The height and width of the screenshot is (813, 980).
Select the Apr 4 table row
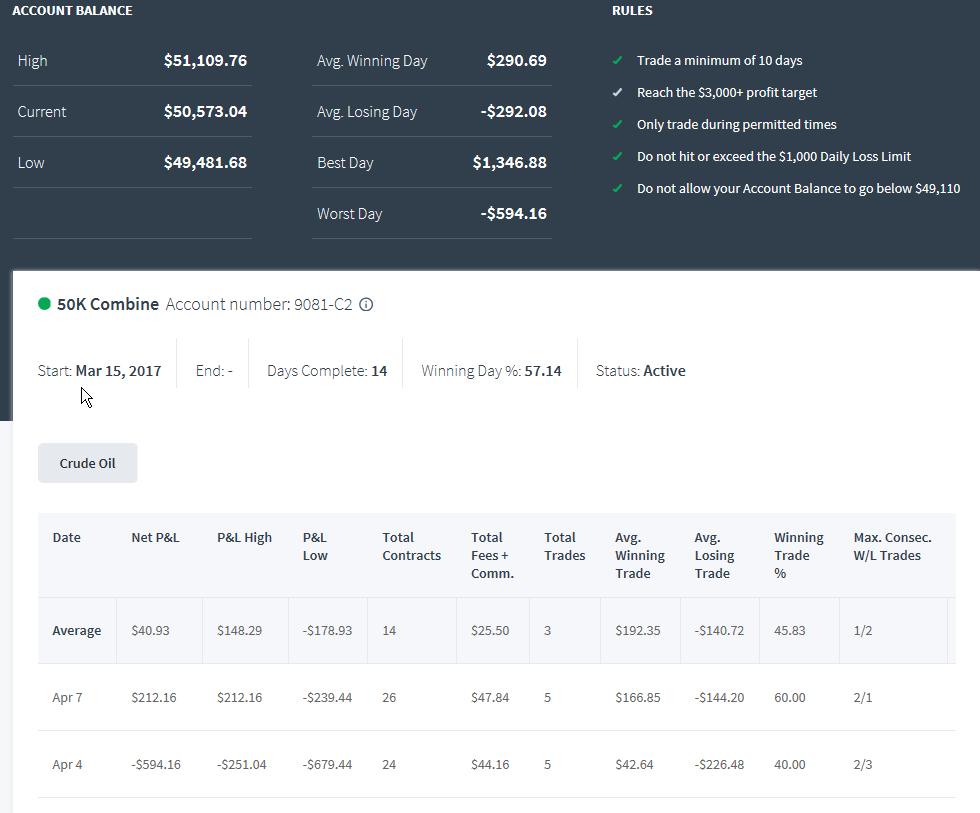497,764
